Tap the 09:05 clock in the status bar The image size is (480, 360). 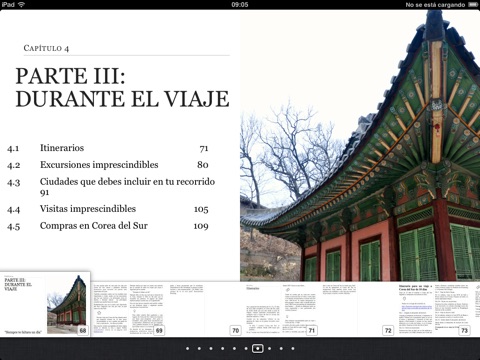240,4
